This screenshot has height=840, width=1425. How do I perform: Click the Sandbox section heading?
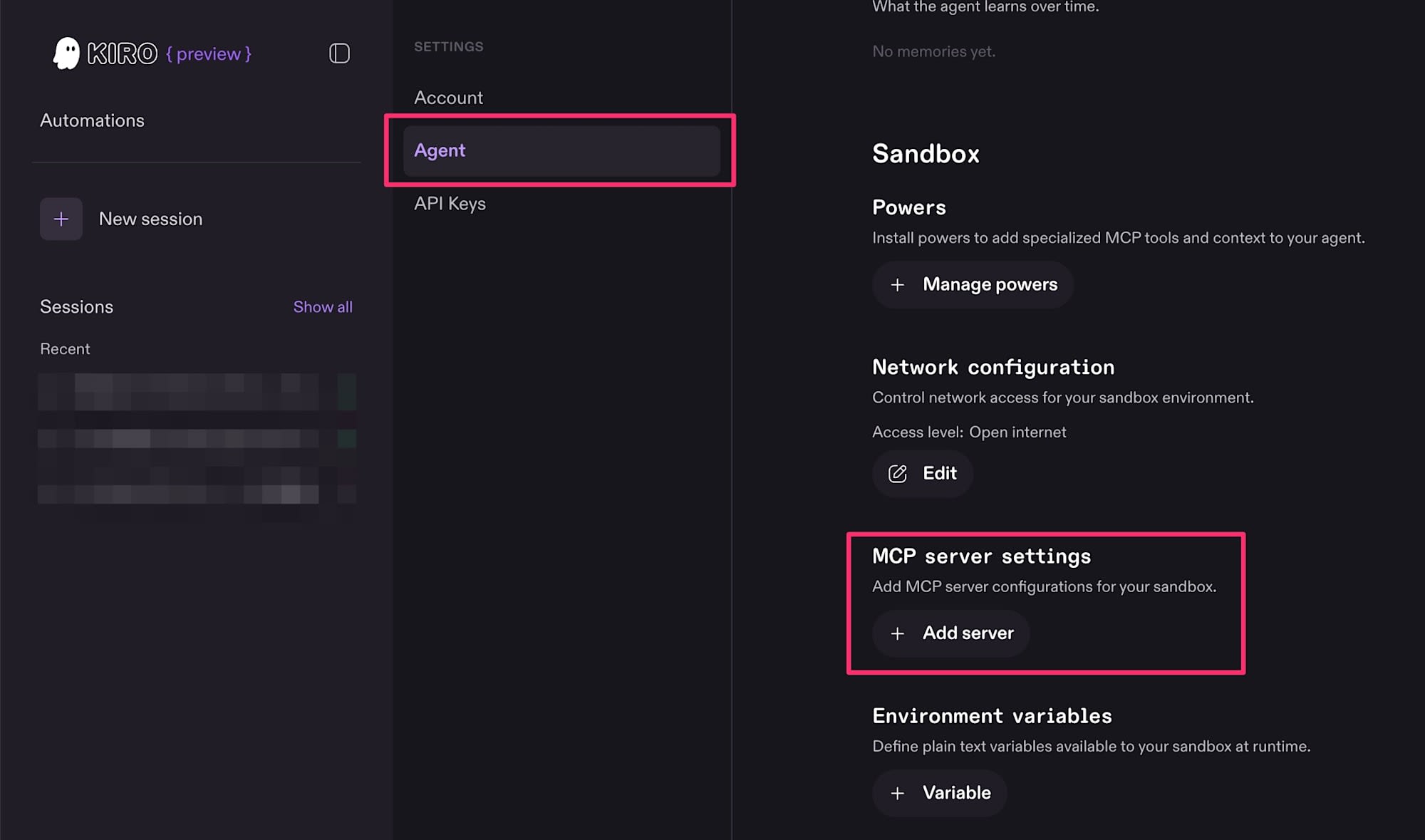tap(926, 154)
